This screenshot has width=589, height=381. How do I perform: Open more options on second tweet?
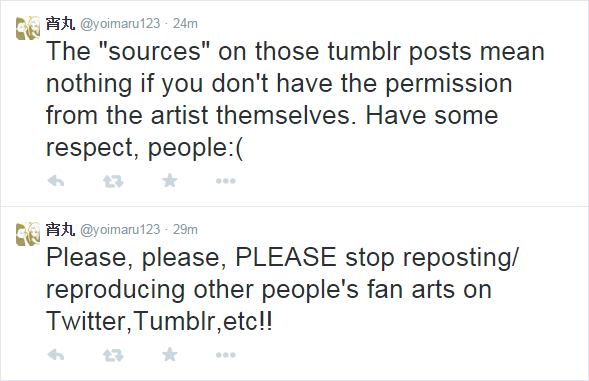[225, 355]
